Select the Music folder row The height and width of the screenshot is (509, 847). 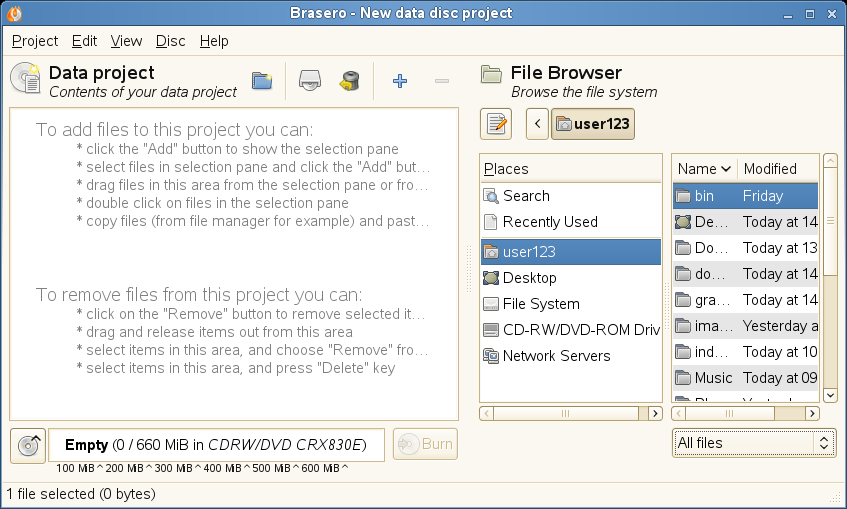pyautogui.click(x=745, y=377)
